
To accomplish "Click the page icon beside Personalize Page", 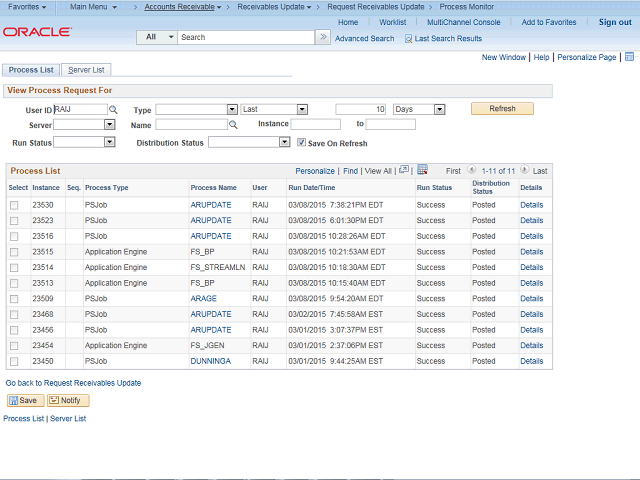I will point(628,58).
